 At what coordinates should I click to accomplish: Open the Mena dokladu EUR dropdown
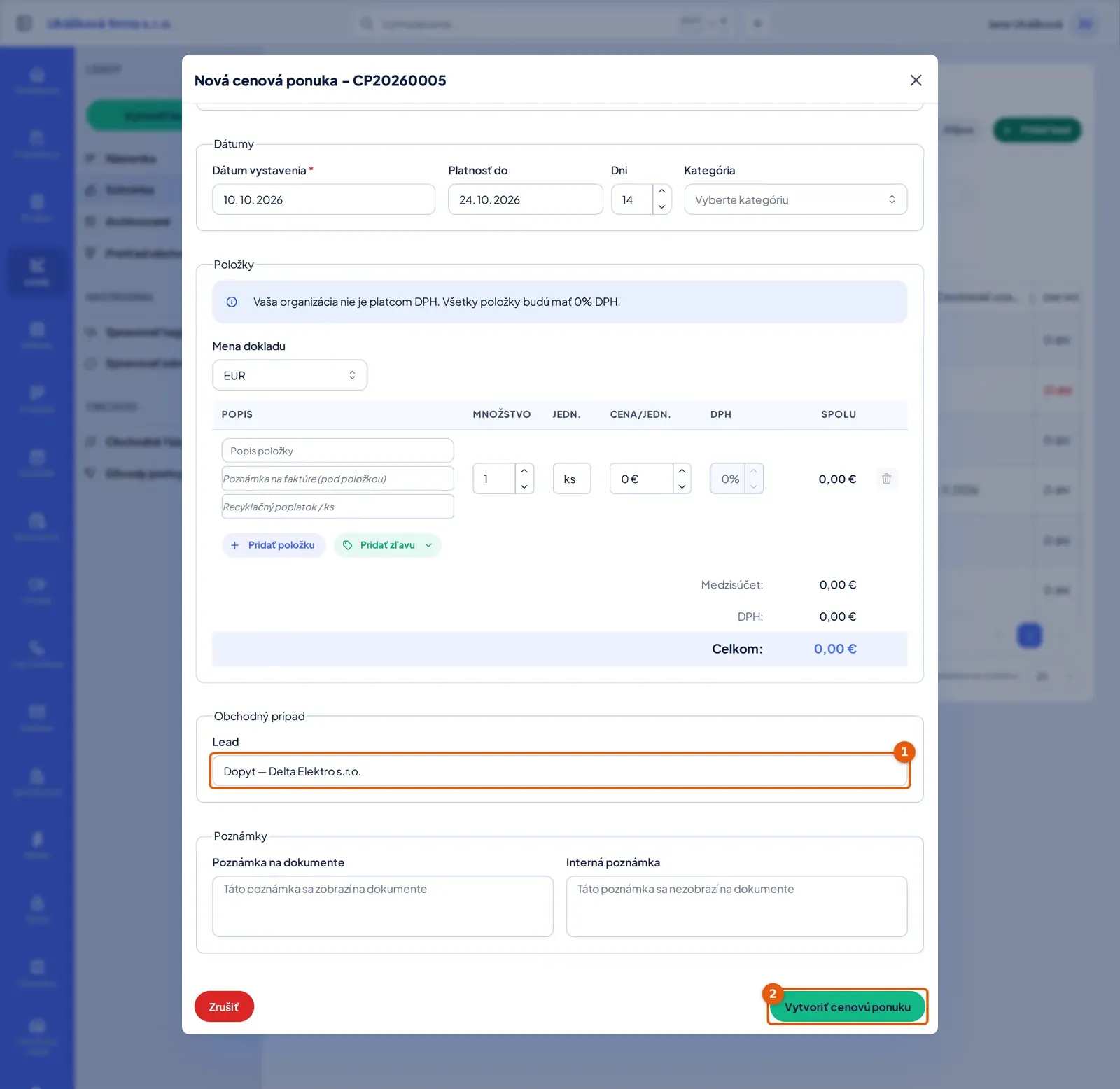click(x=290, y=375)
